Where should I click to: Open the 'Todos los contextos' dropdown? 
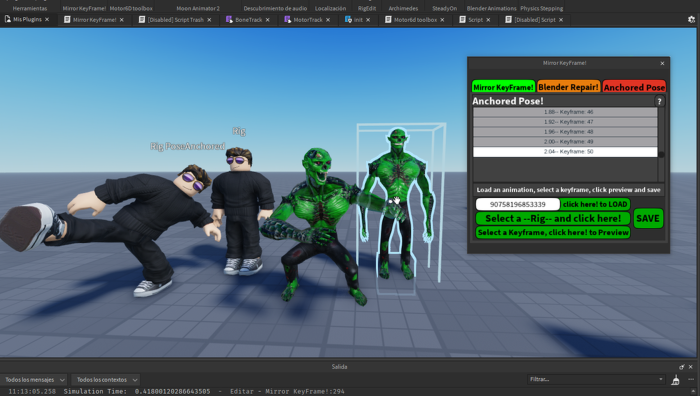coord(106,379)
